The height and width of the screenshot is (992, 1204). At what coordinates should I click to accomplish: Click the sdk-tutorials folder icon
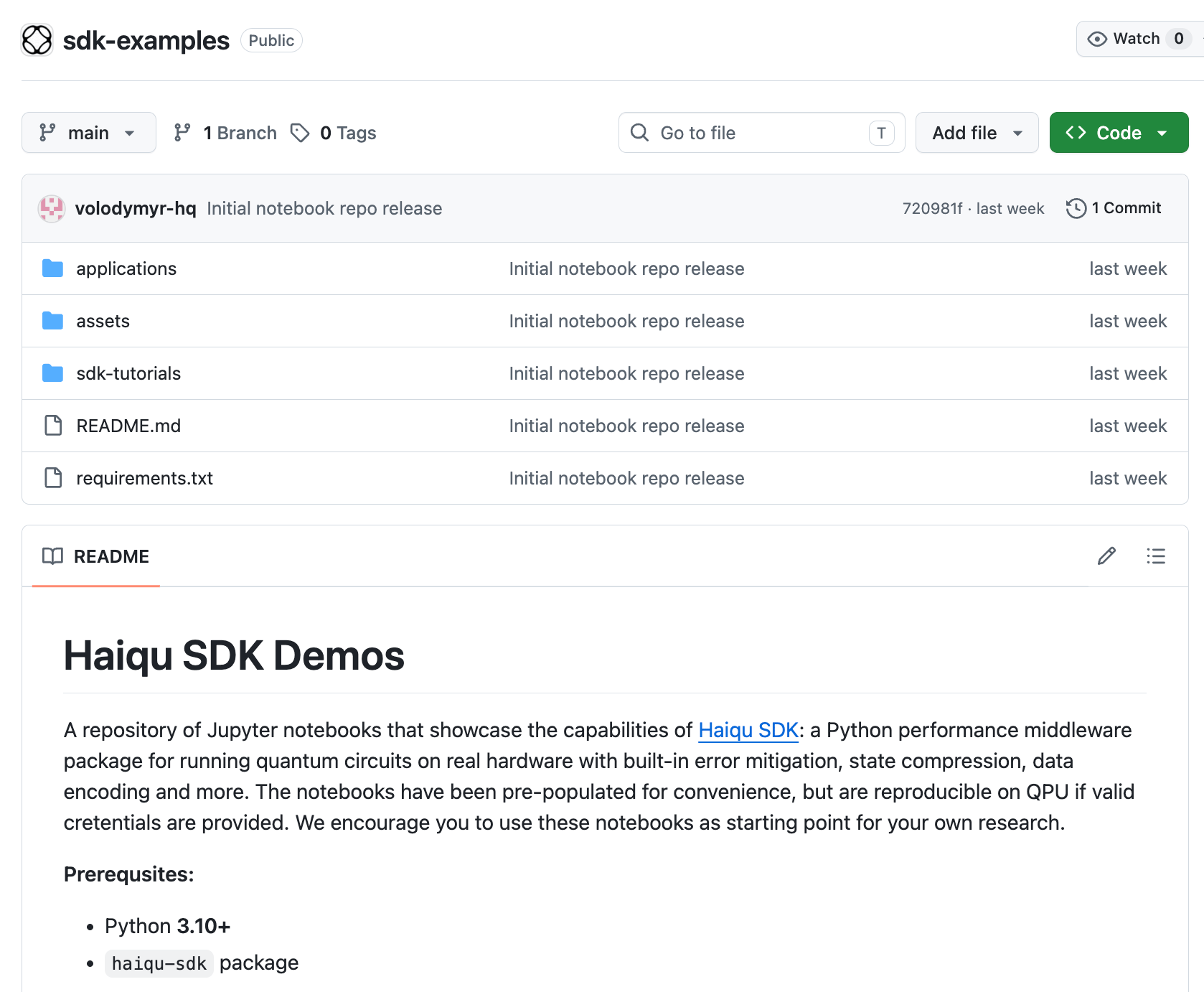point(52,373)
